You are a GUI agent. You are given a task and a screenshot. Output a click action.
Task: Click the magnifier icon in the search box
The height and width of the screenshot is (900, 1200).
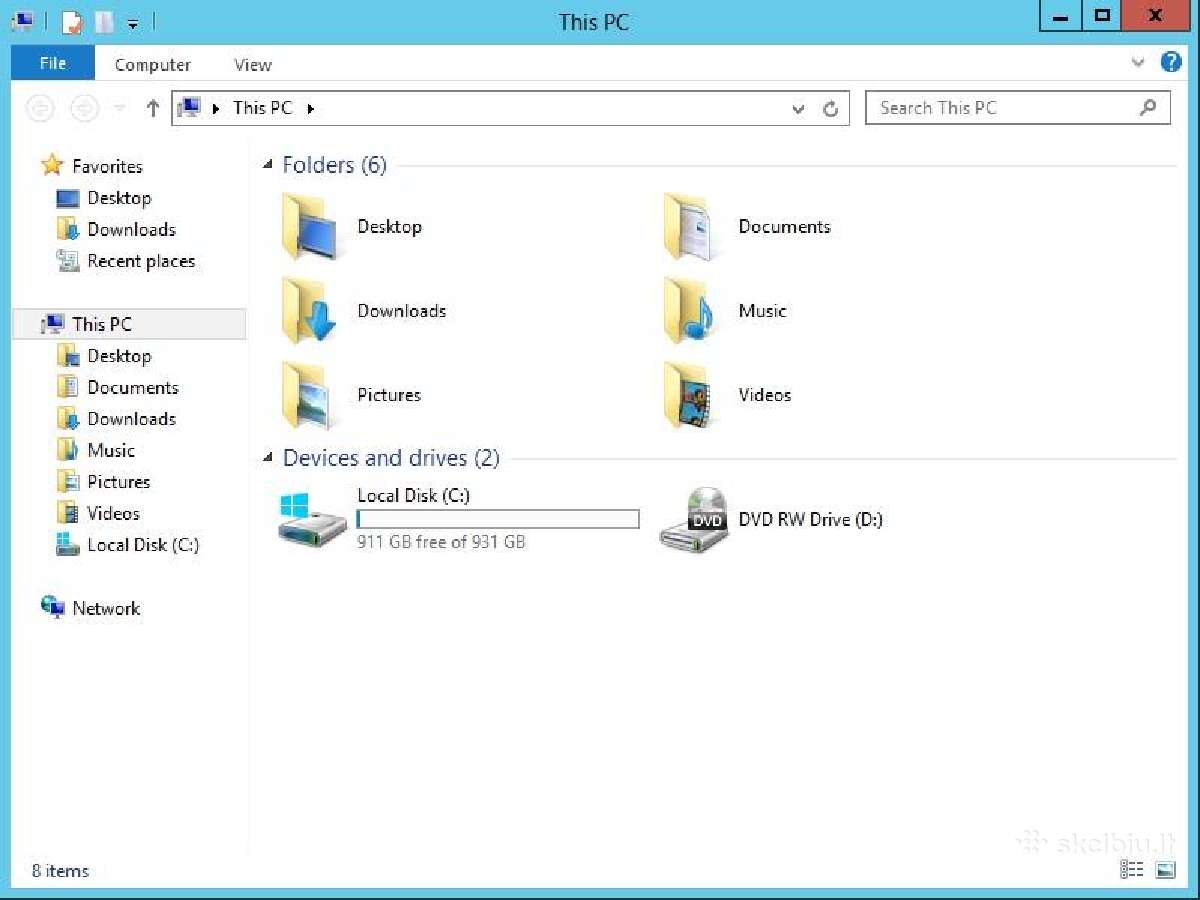(x=1148, y=107)
